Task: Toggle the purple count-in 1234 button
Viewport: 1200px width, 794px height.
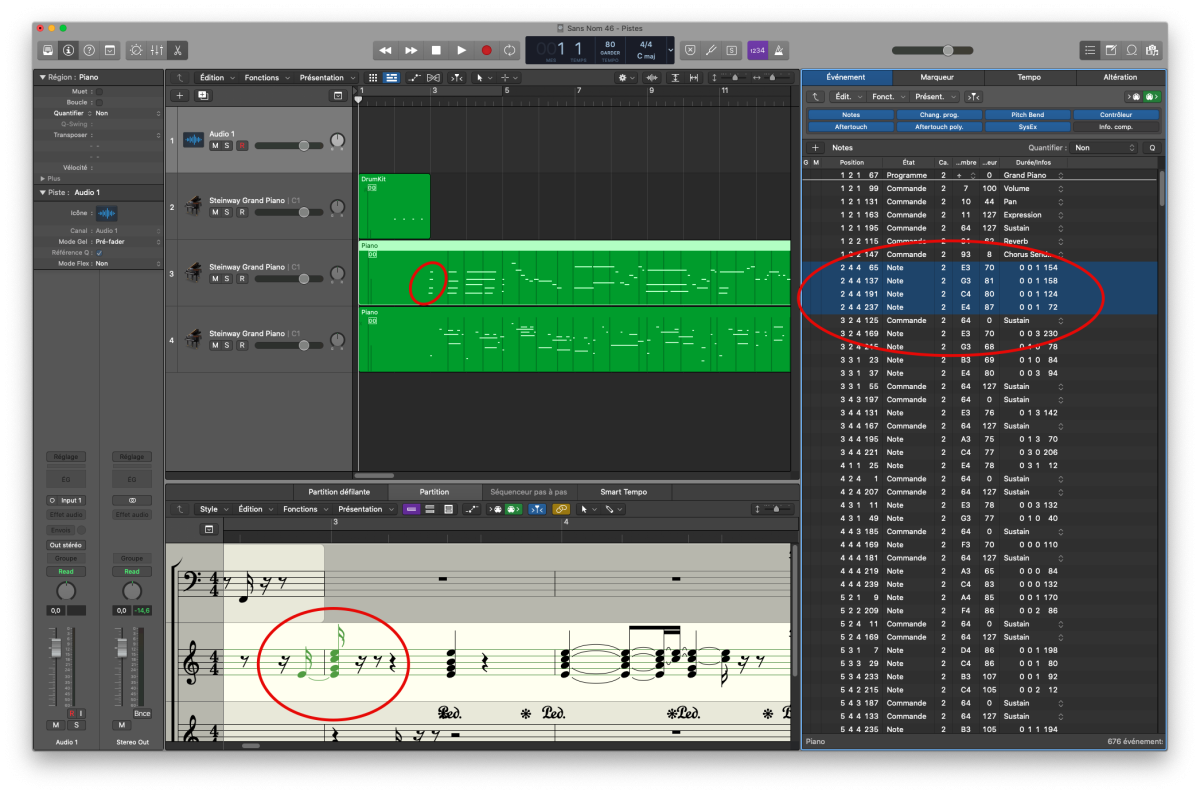Action: (x=758, y=50)
